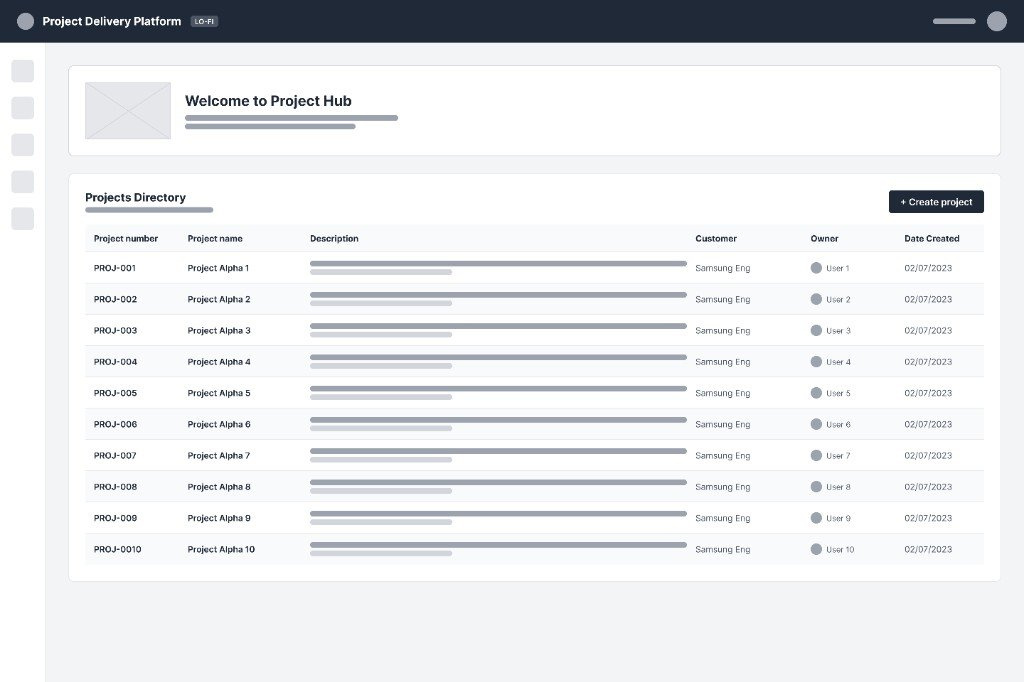Select PROJ-006 project number cell
1024x682 pixels.
[116, 425]
